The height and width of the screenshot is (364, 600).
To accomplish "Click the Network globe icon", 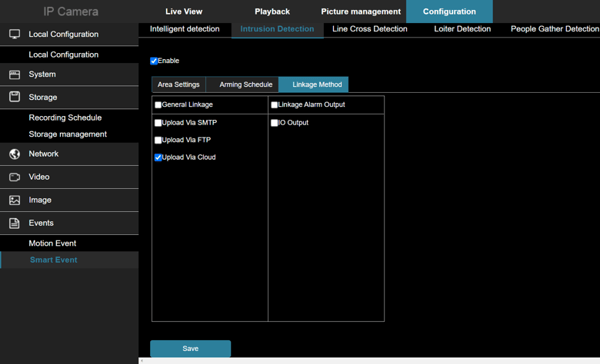I will (x=15, y=154).
